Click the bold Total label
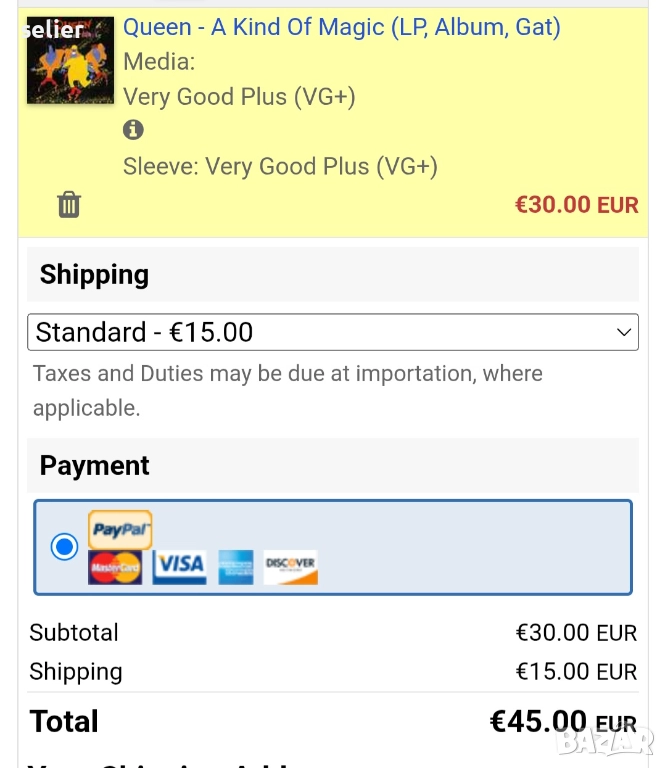666x768 pixels. (x=64, y=722)
